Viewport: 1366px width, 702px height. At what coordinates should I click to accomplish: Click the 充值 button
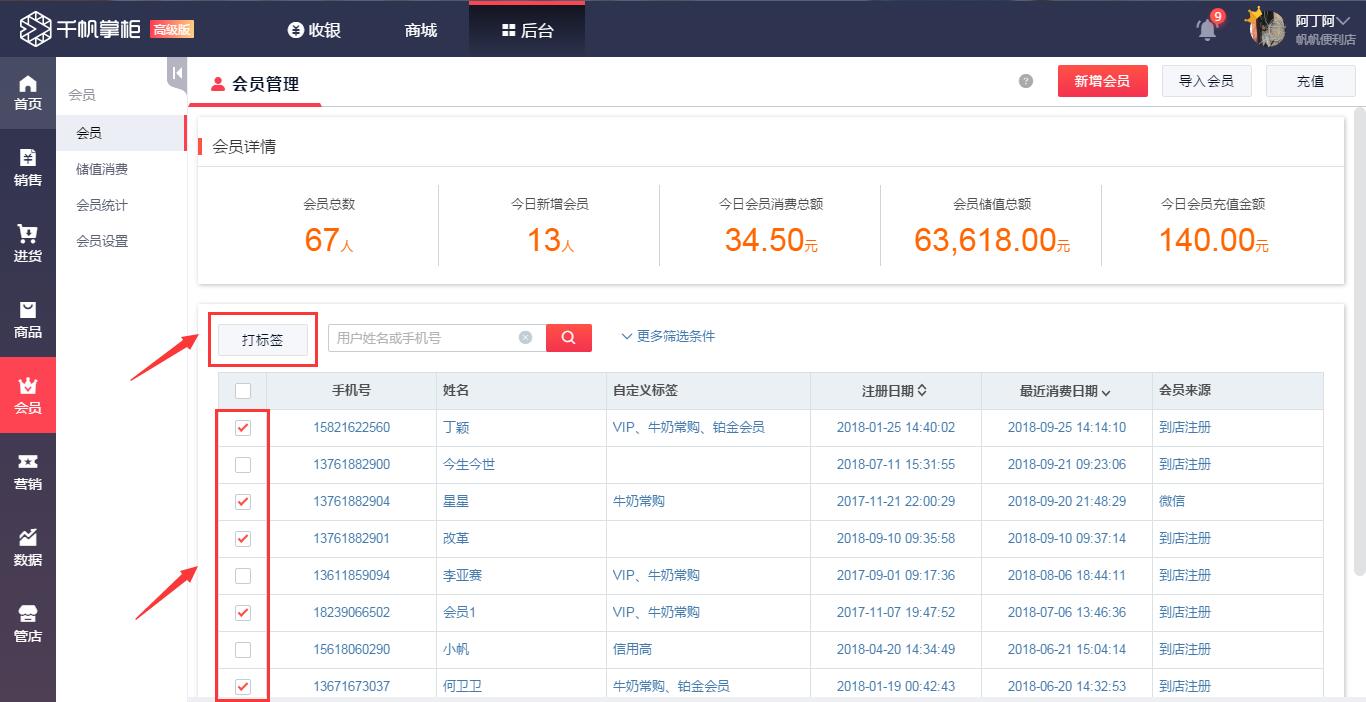(x=1310, y=81)
